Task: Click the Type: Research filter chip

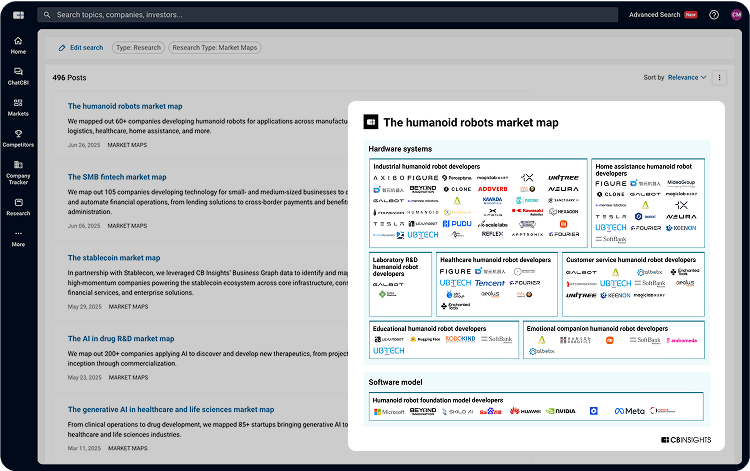Action: click(x=137, y=47)
